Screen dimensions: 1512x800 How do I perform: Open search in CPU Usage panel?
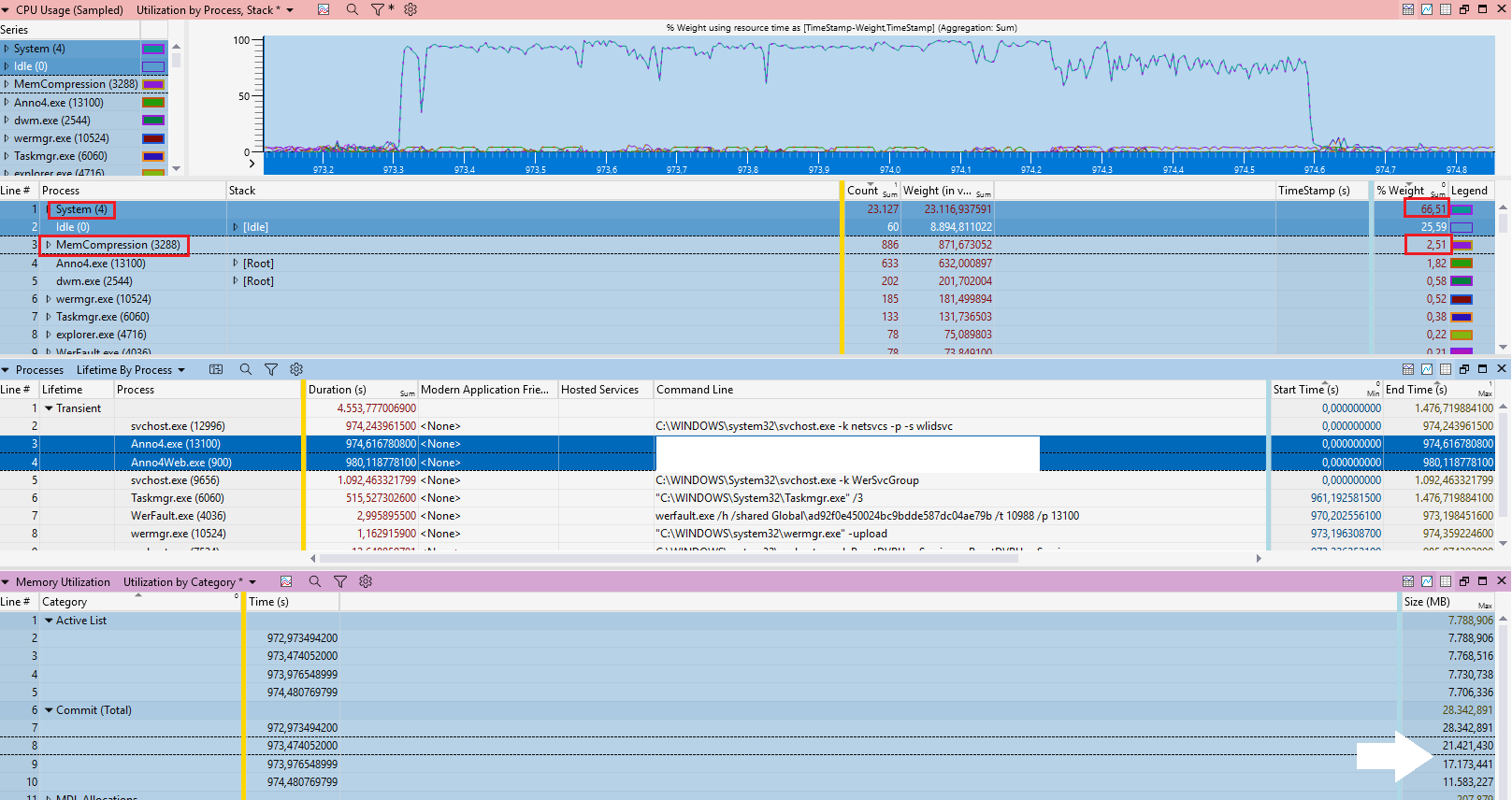click(352, 9)
